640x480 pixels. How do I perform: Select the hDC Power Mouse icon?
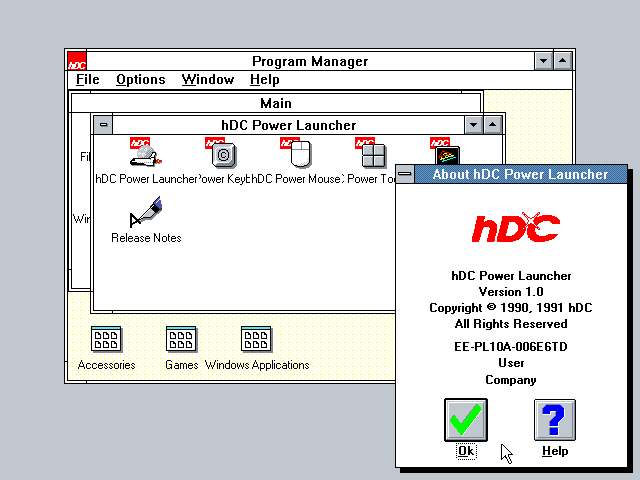coord(297,153)
